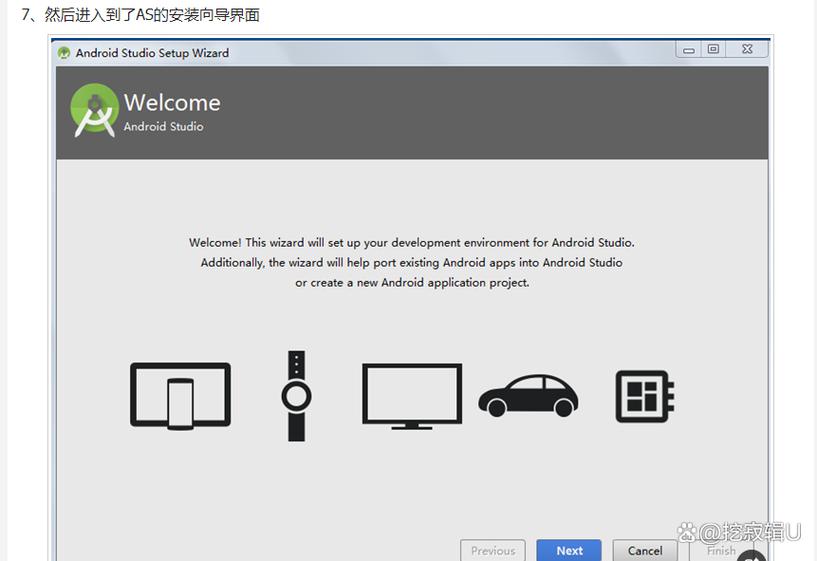Click the Android Auto car icon
817x561 pixels.
[528, 395]
